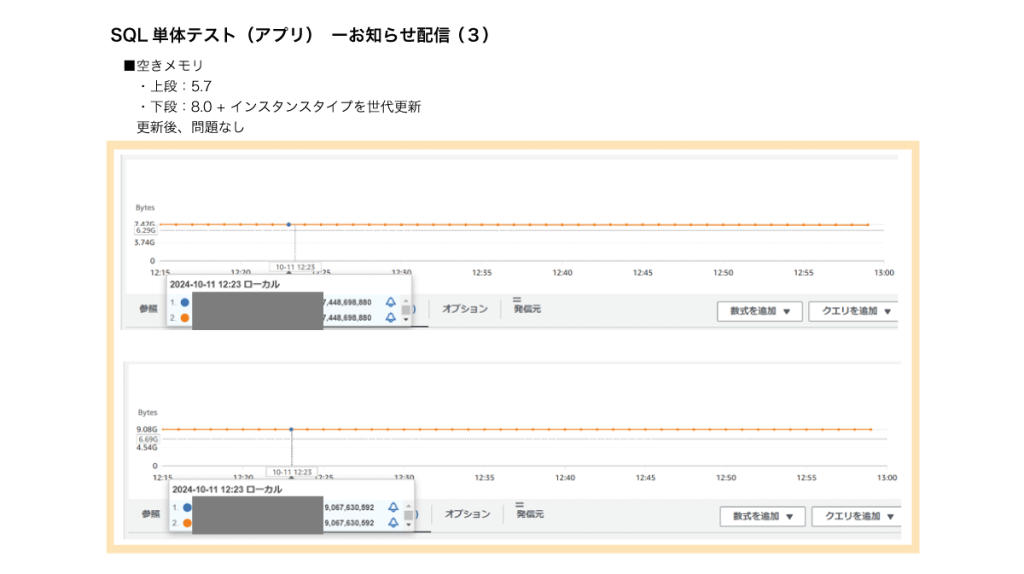
Task: Switch to 発信元 tab in upper panel
Action: point(526,309)
